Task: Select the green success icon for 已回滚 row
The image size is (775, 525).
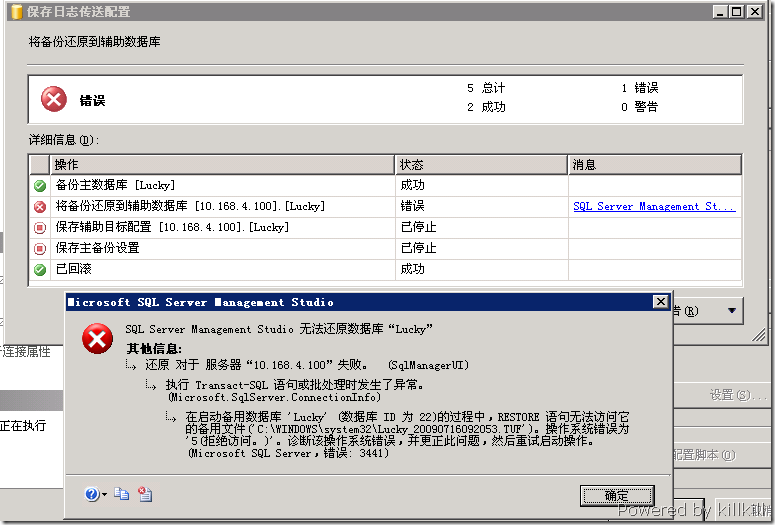Action: (x=40, y=269)
